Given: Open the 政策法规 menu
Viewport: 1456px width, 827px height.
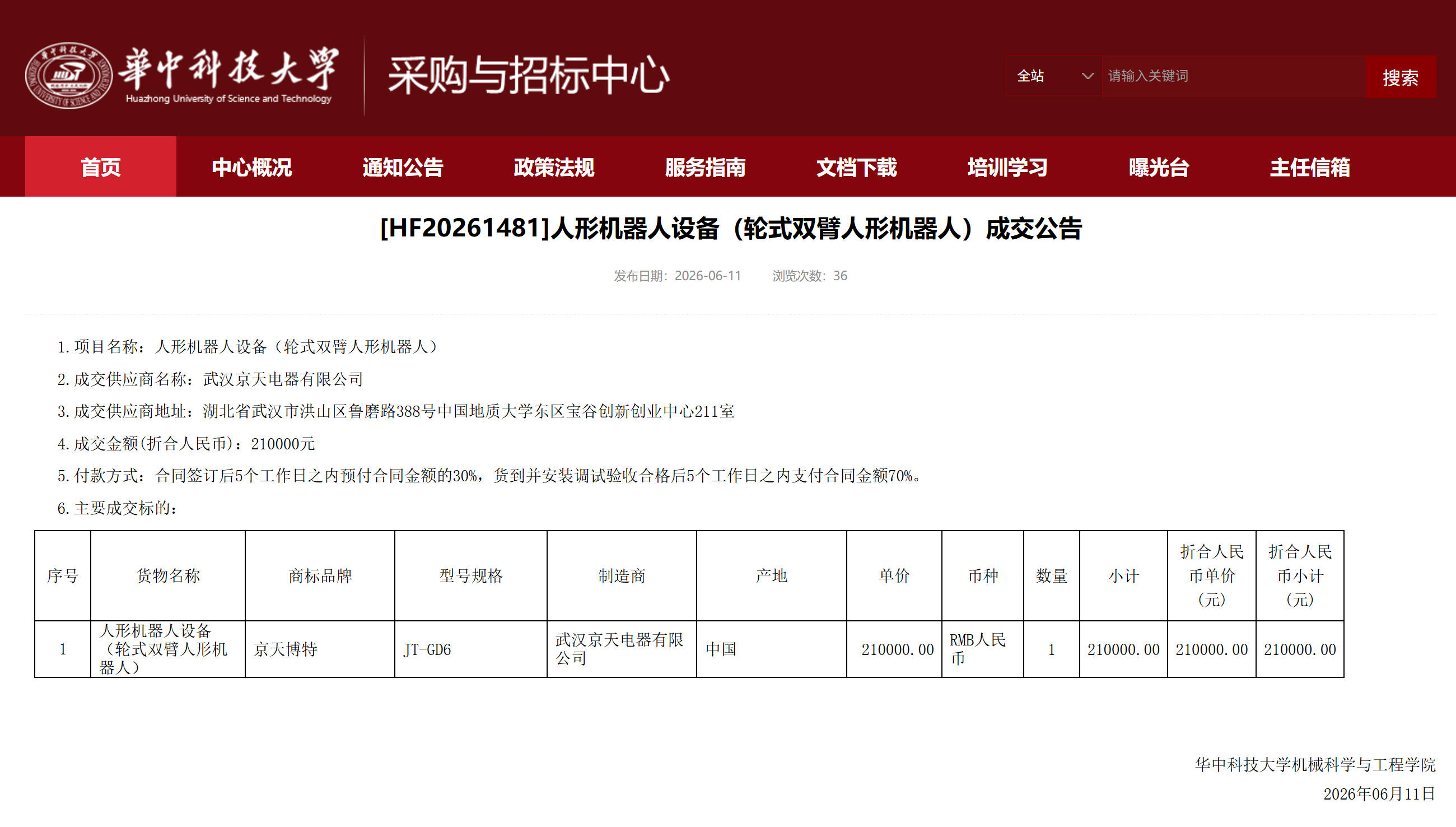Looking at the screenshot, I should (x=553, y=167).
